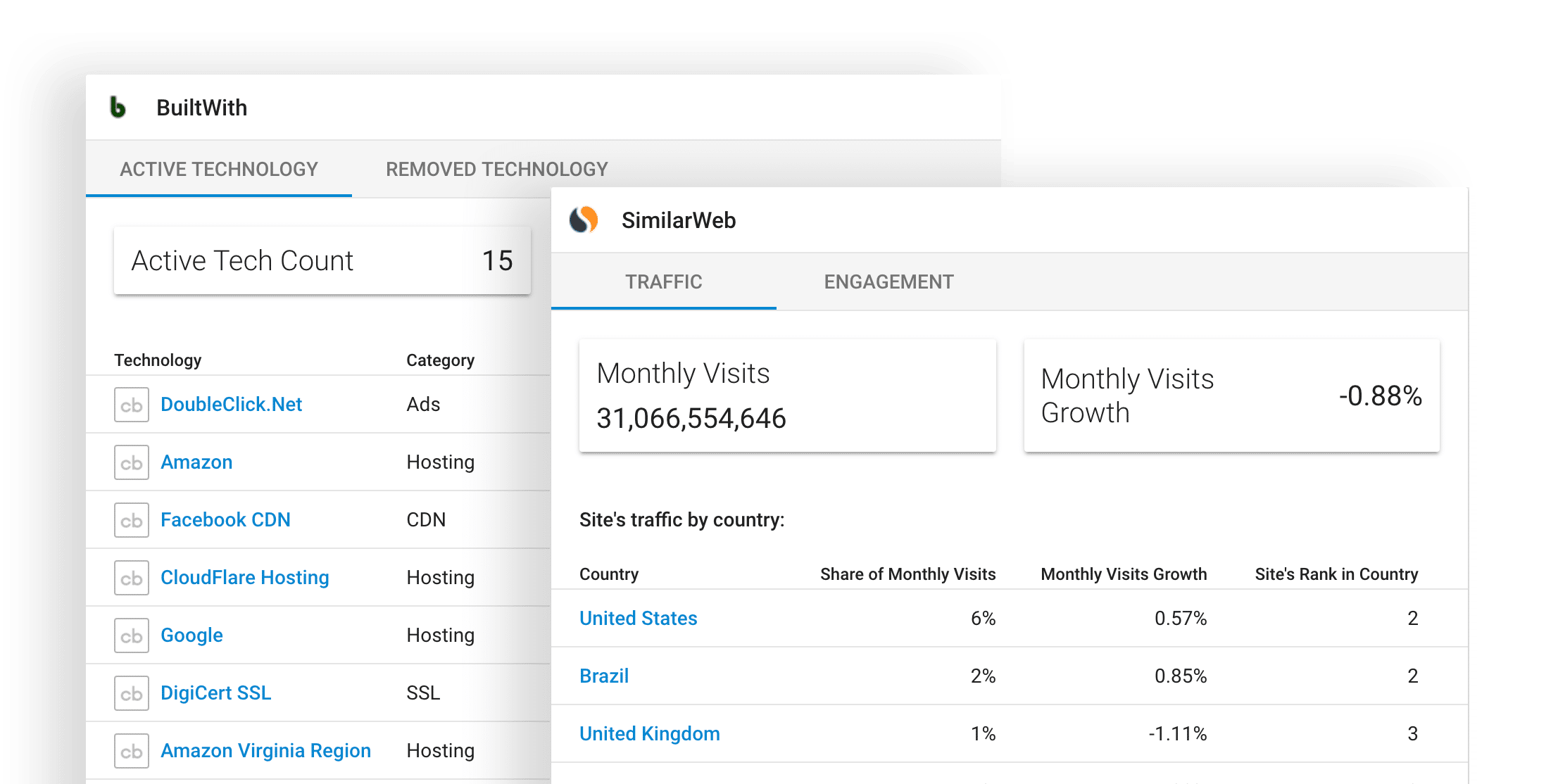Open the Brazil country link
1558x784 pixels.
click(604, 676)
